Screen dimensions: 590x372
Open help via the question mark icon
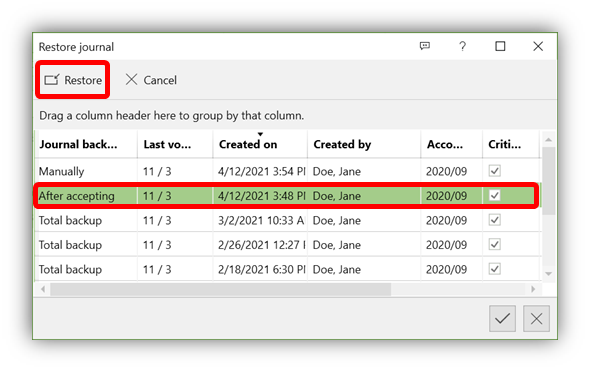[x=462, y=46]
